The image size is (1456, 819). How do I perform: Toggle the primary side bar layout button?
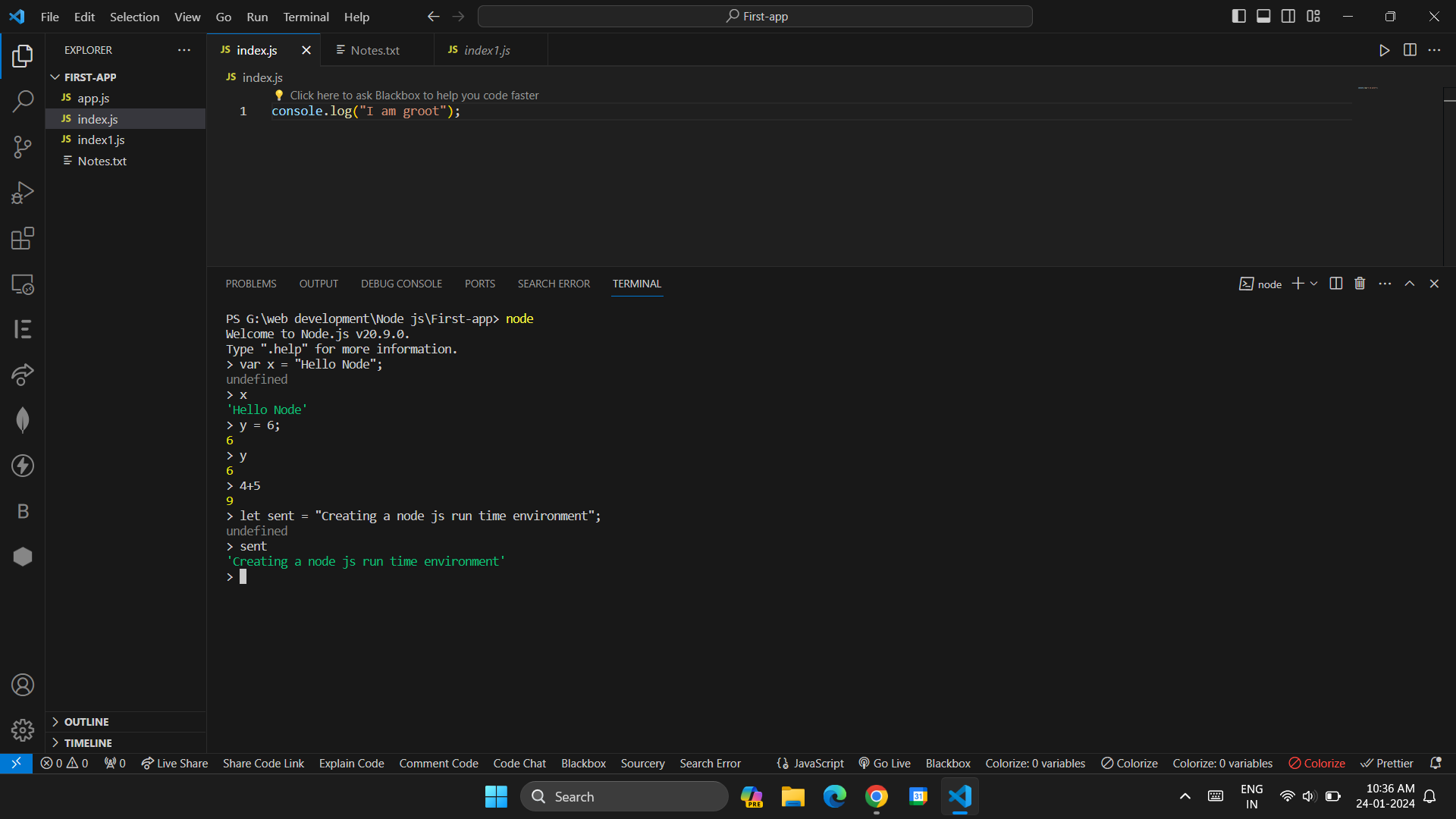coord(1238,16)
